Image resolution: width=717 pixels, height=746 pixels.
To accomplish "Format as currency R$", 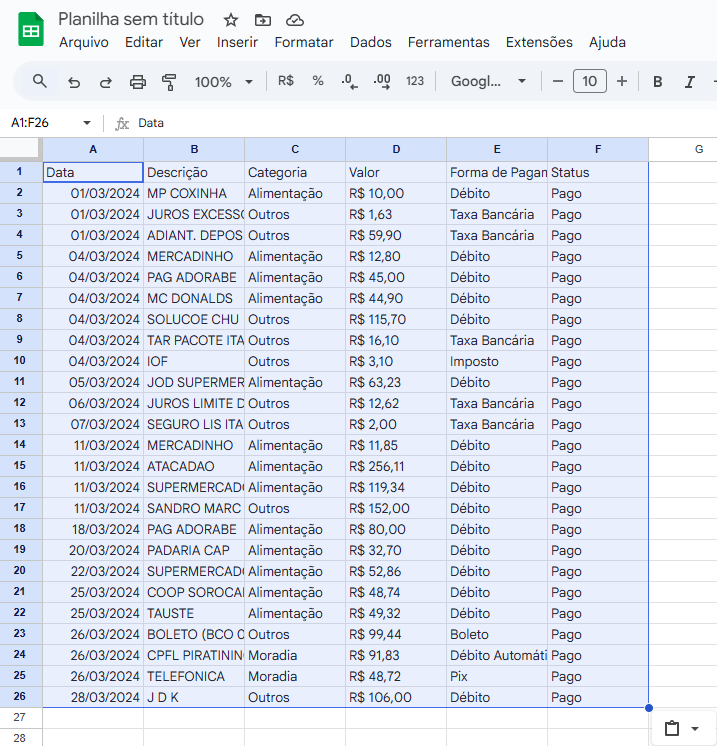I will (285, 81).
